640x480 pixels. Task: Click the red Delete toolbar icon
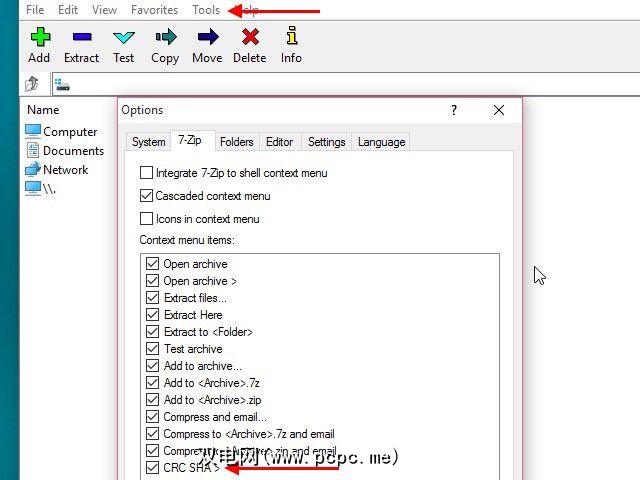[250, 36]
